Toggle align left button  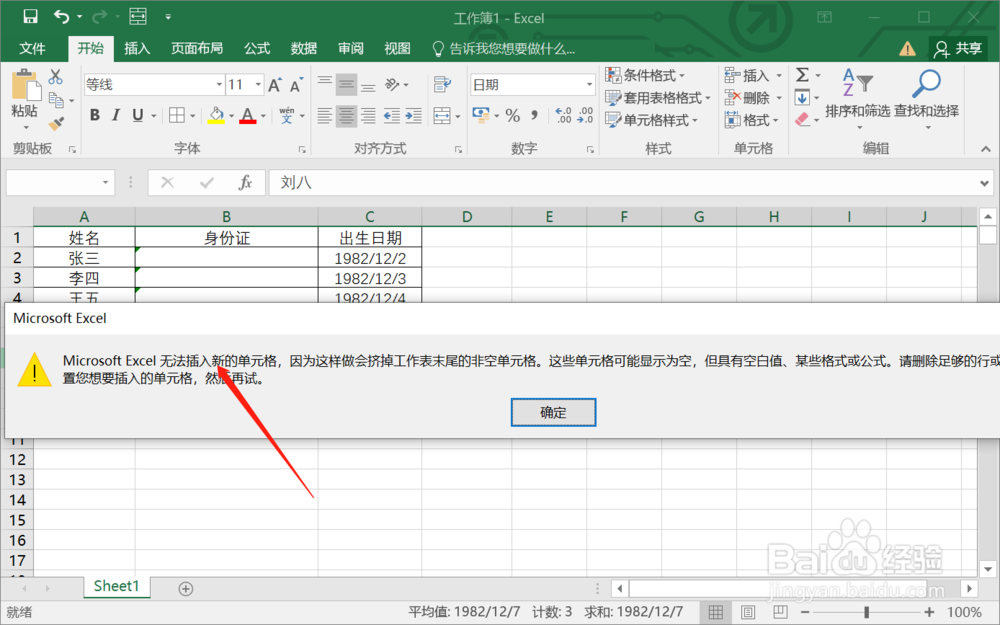pos(325,115)
